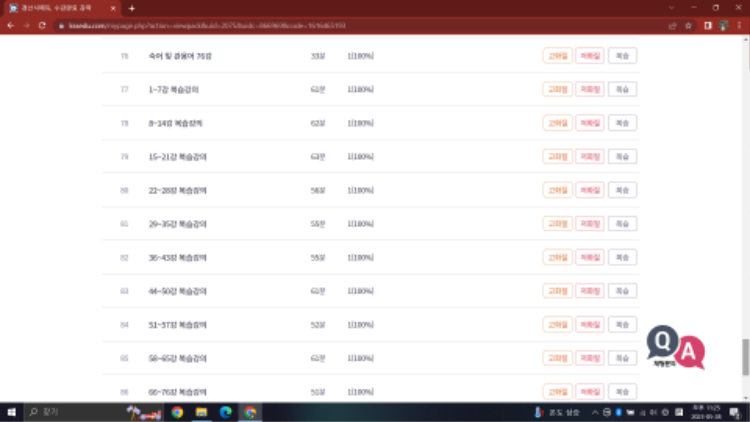Reload the current lecture page

42,25
